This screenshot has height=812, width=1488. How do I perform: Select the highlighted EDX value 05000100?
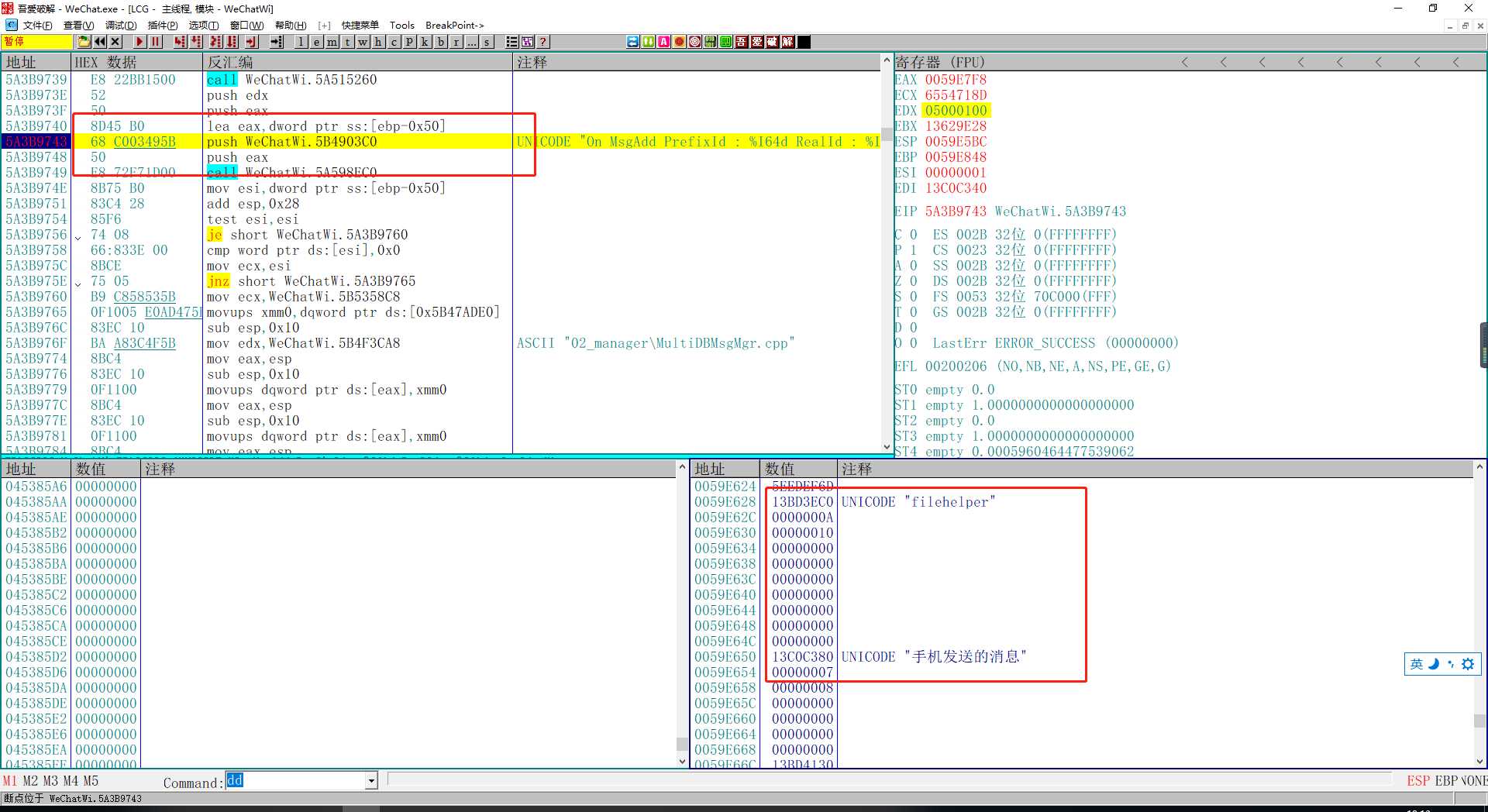tap(956, 111)
